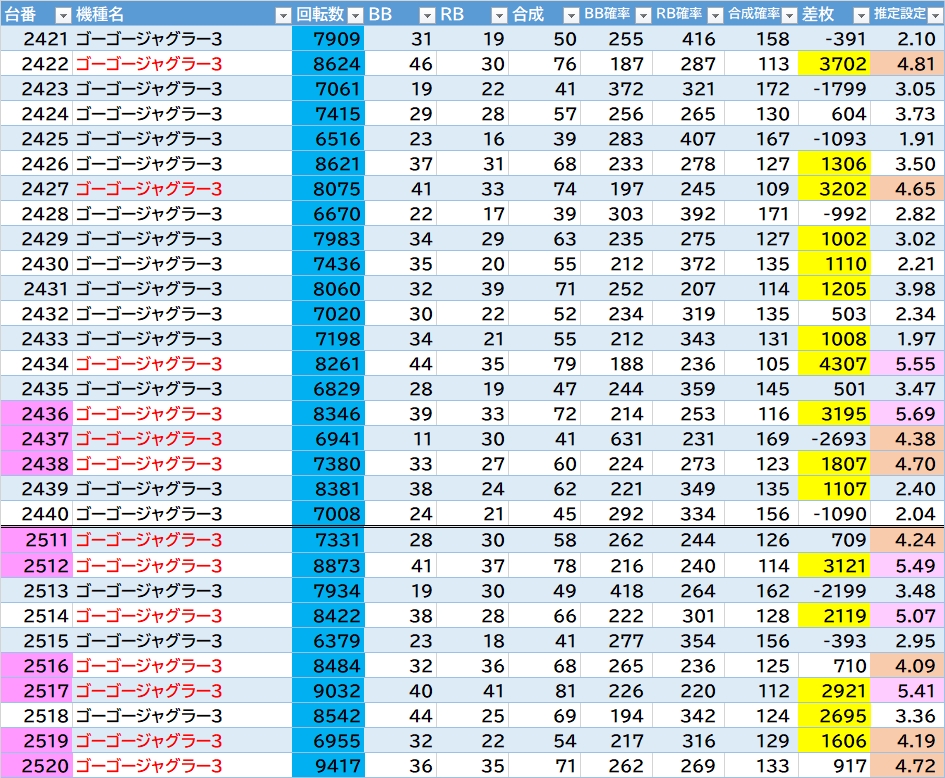Select the pink machine number cell 2438
945x778 pixels.
point(37,464)
